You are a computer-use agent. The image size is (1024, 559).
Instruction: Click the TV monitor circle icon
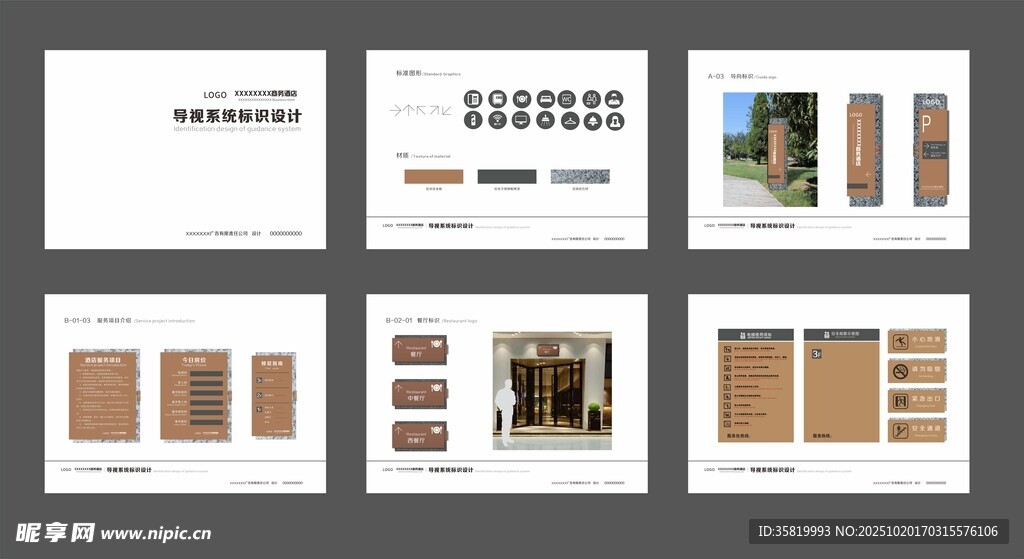[521, 121]
